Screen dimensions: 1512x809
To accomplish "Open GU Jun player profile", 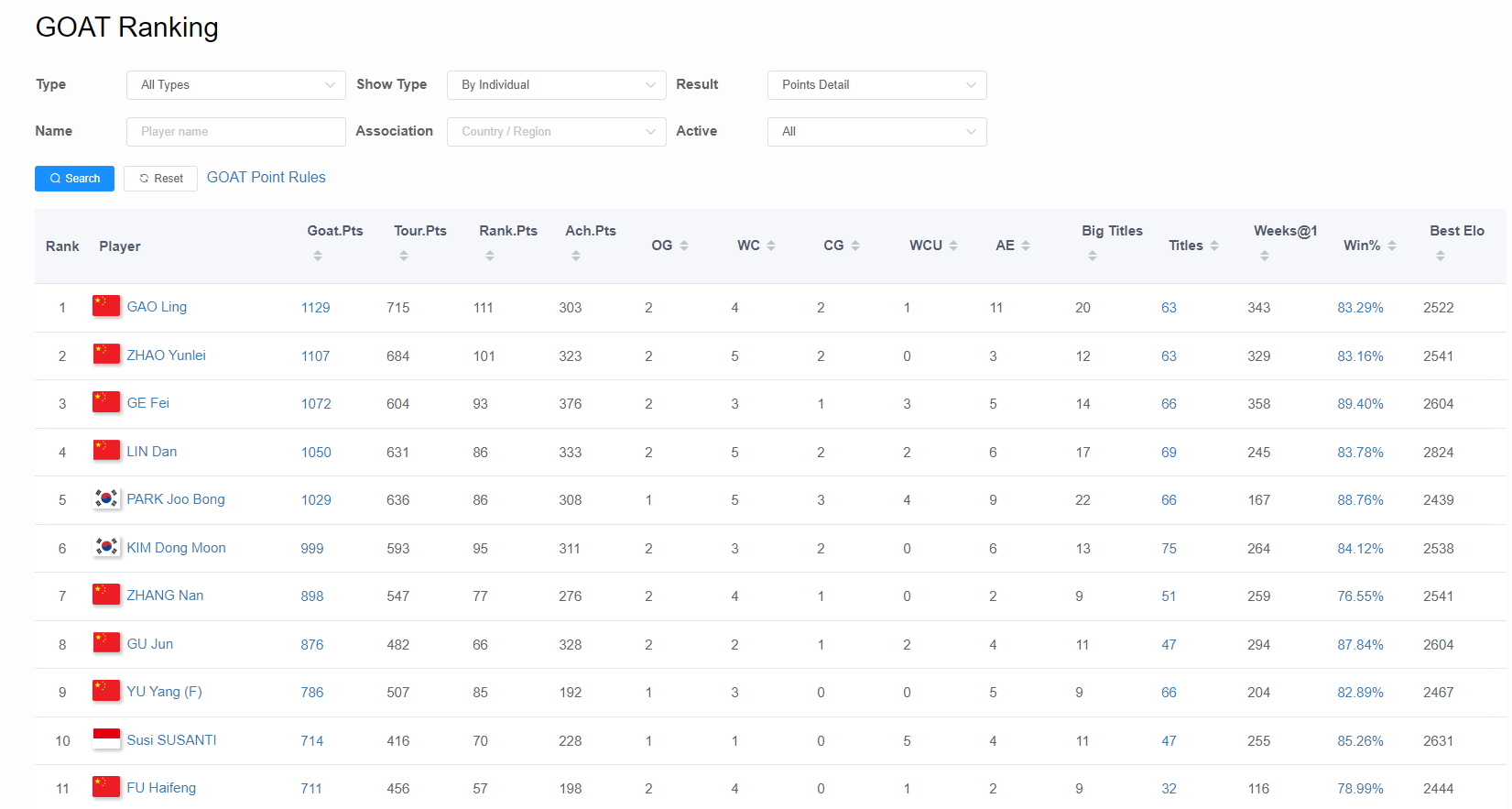I will click(150, 644).
